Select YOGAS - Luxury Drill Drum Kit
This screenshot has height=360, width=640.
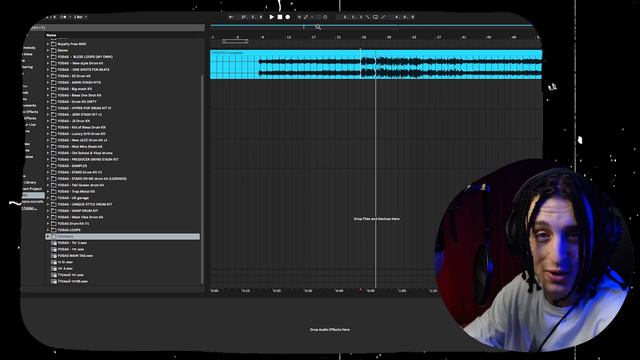[81, 134]
